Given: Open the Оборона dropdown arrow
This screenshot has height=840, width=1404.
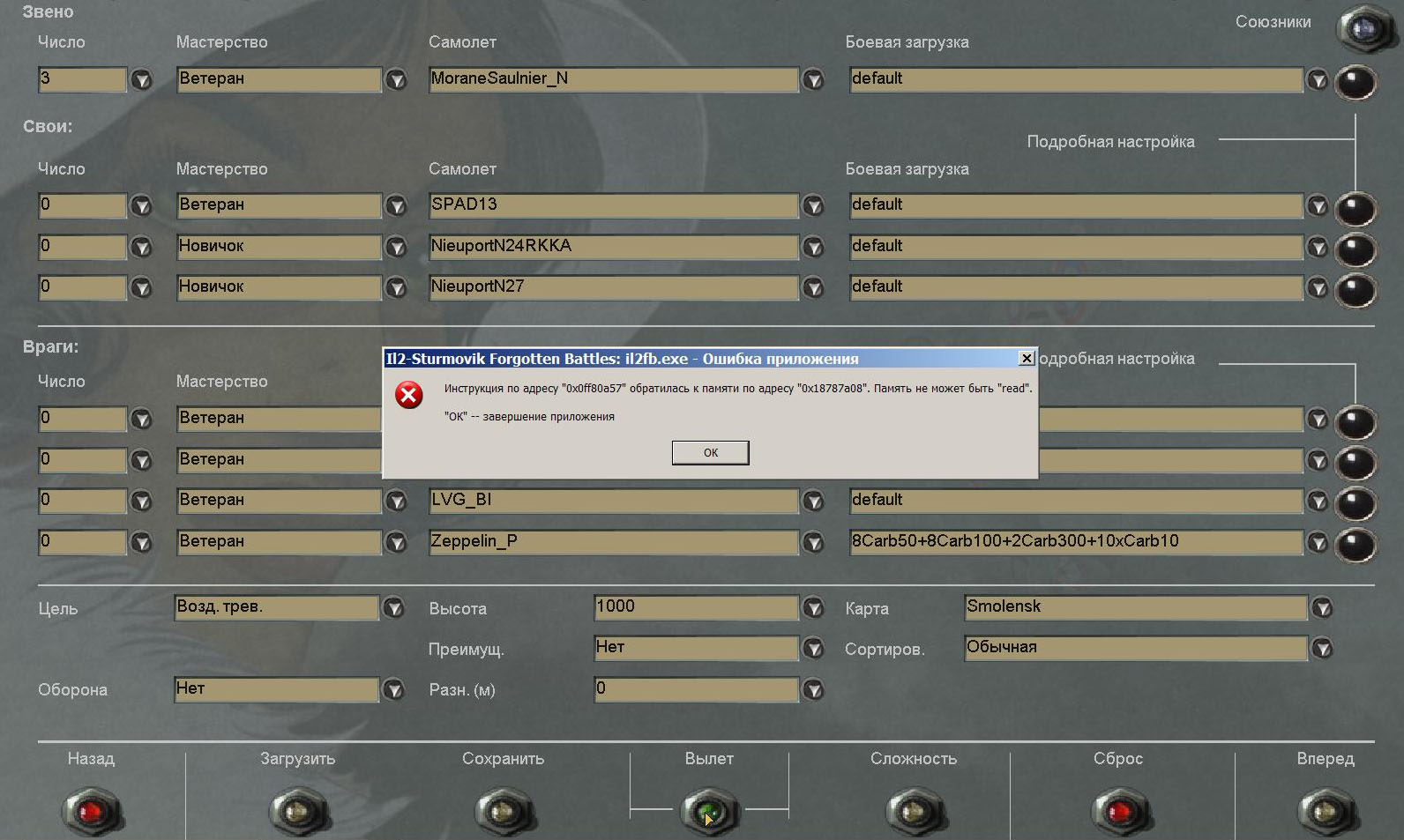Looking at the screenshot, I should tap(393, 690).
